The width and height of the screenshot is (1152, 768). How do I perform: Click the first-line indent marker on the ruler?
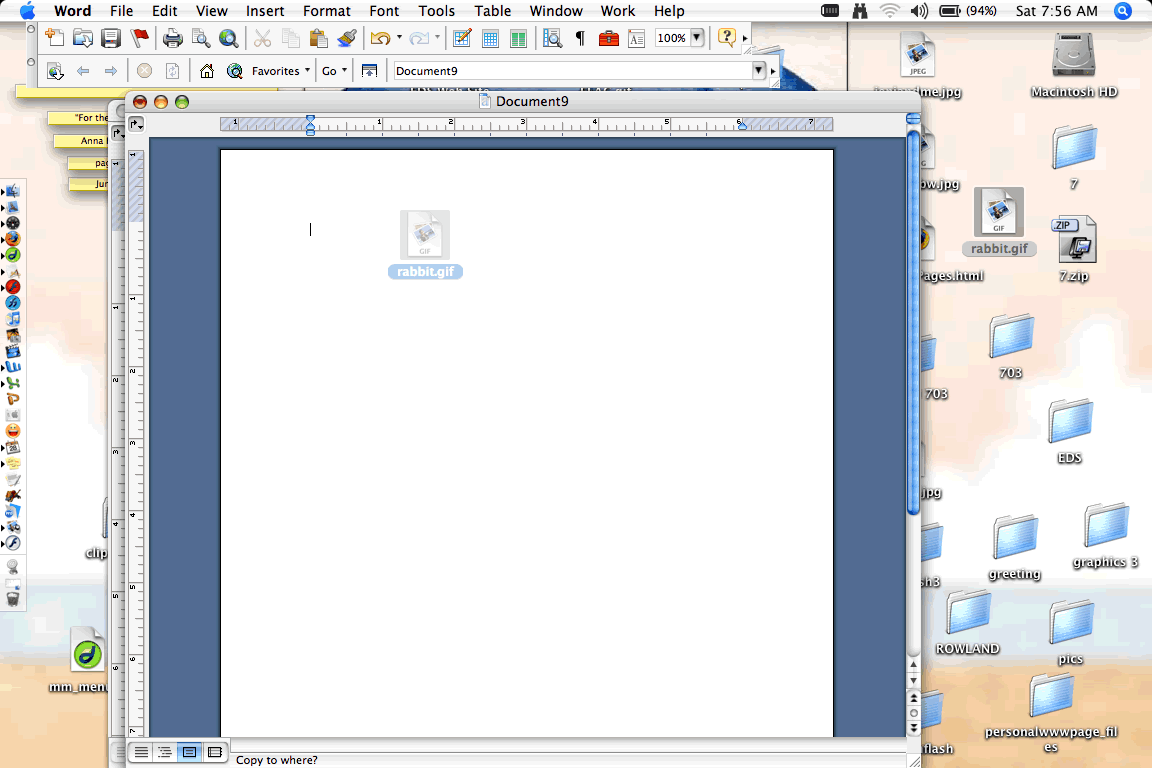coord(310,120)
